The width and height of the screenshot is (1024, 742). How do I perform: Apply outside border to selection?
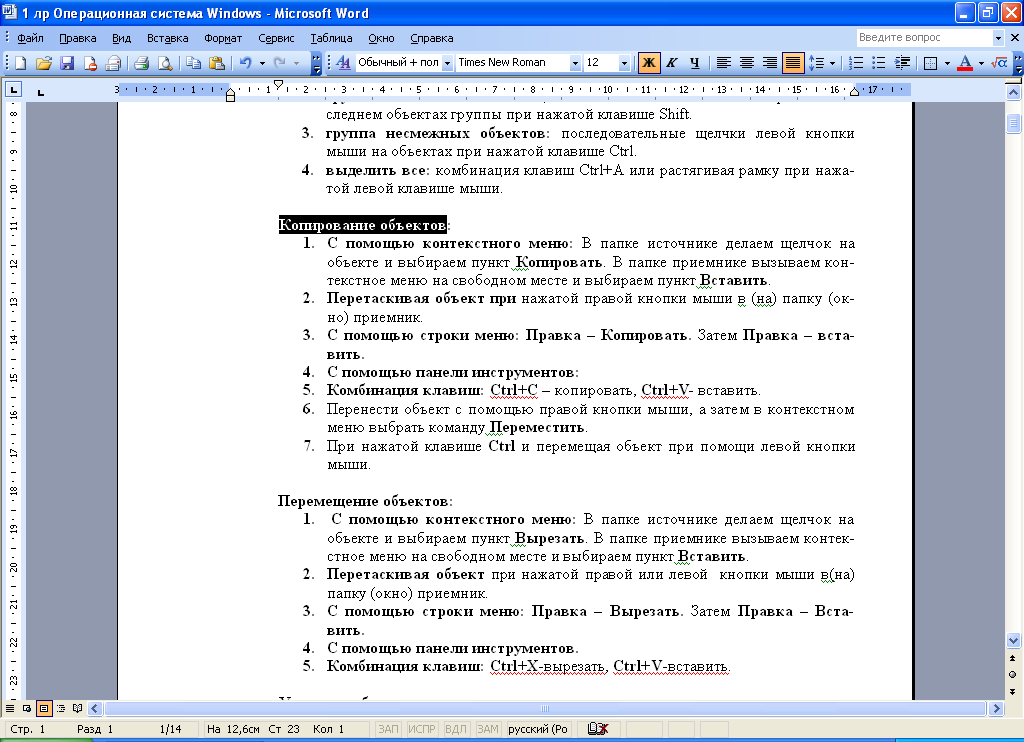click(931, 63)
